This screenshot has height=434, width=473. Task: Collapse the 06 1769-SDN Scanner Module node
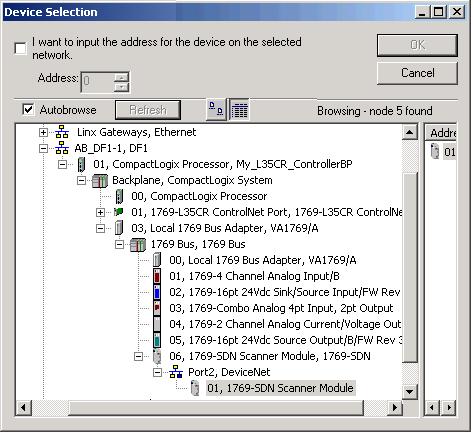(138, 356)
